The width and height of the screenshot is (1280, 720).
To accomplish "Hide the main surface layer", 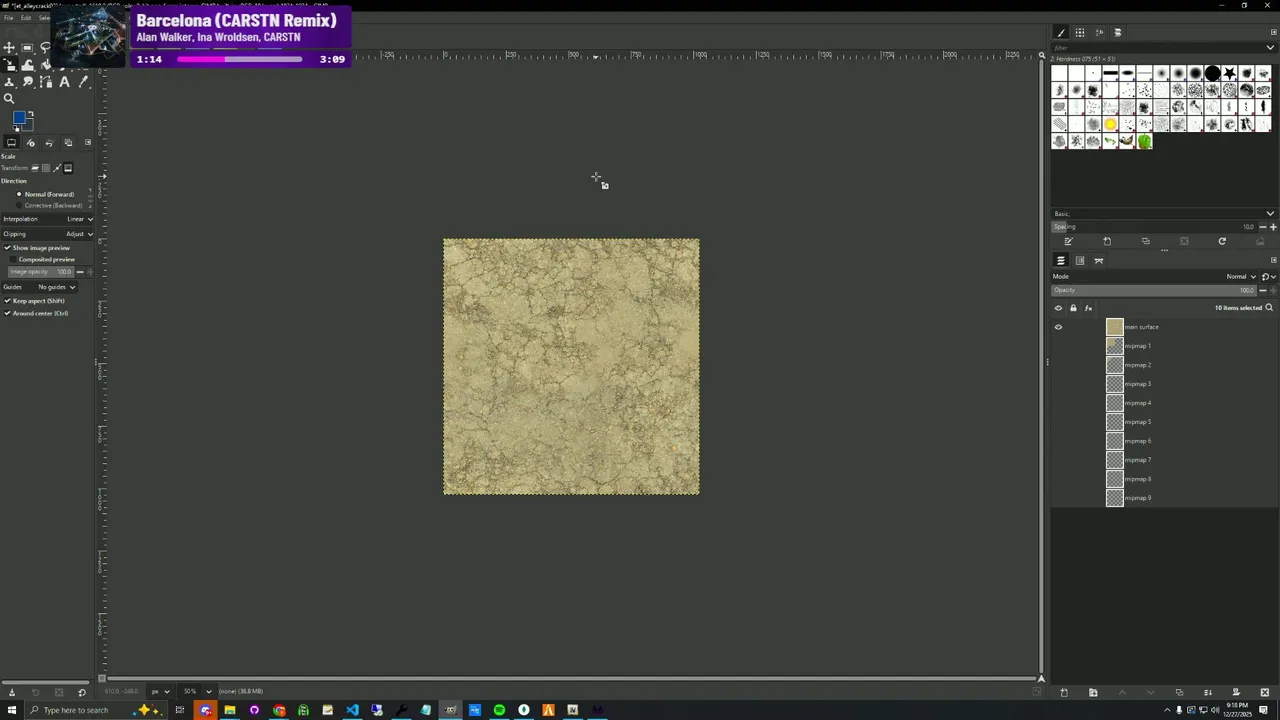I will coord(1058,327).
